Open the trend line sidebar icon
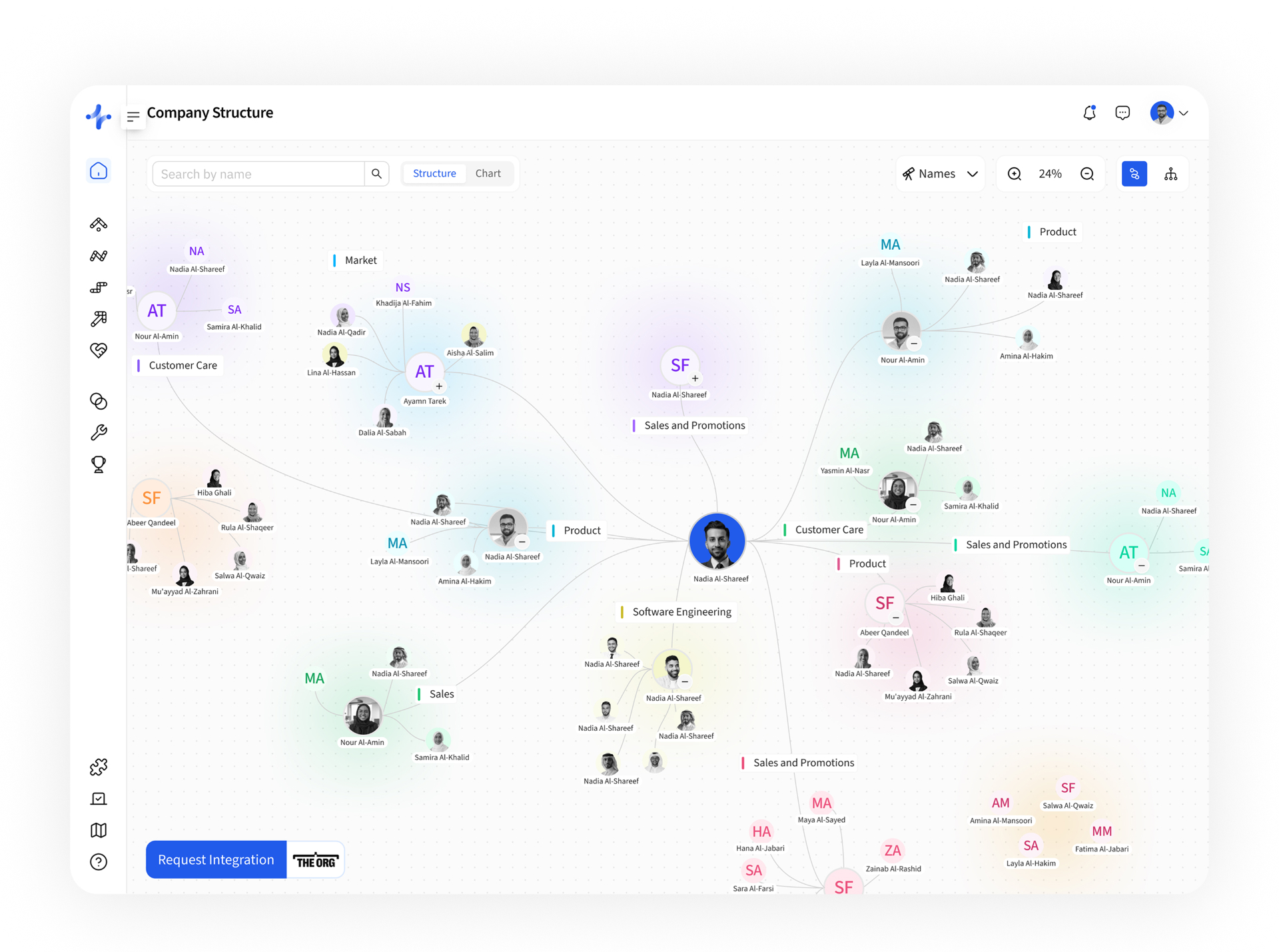Screen dimensions: 1279x952 (99, 256)
